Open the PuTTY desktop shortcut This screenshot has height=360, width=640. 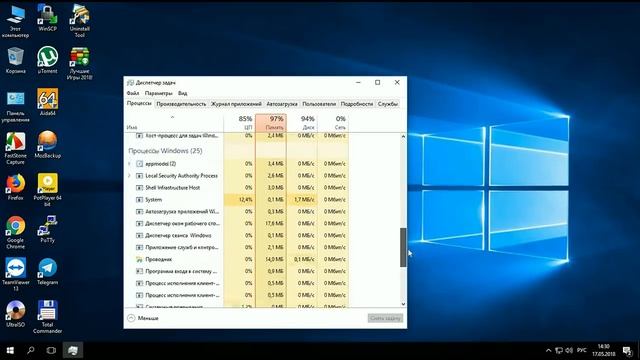[47, 229]
